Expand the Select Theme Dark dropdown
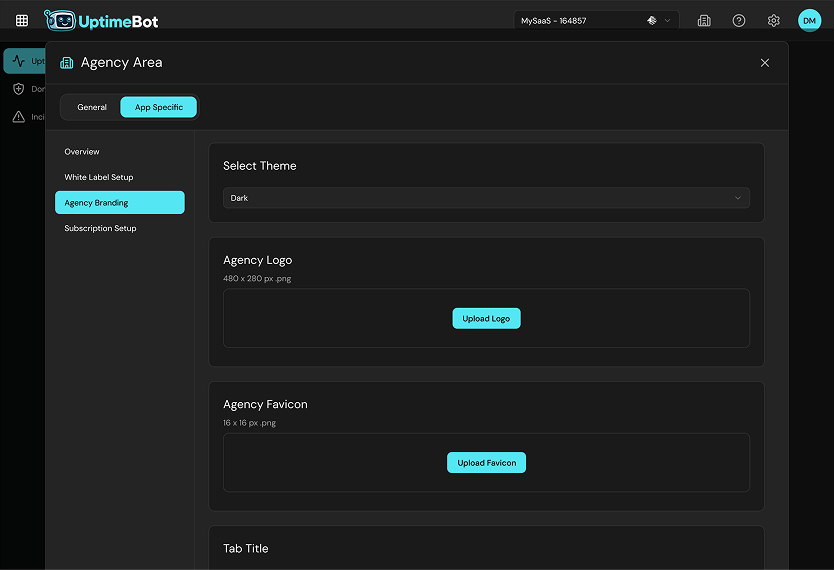Image resolution: width=835 pixels, height=570 pixels. [x=486, y=198]
